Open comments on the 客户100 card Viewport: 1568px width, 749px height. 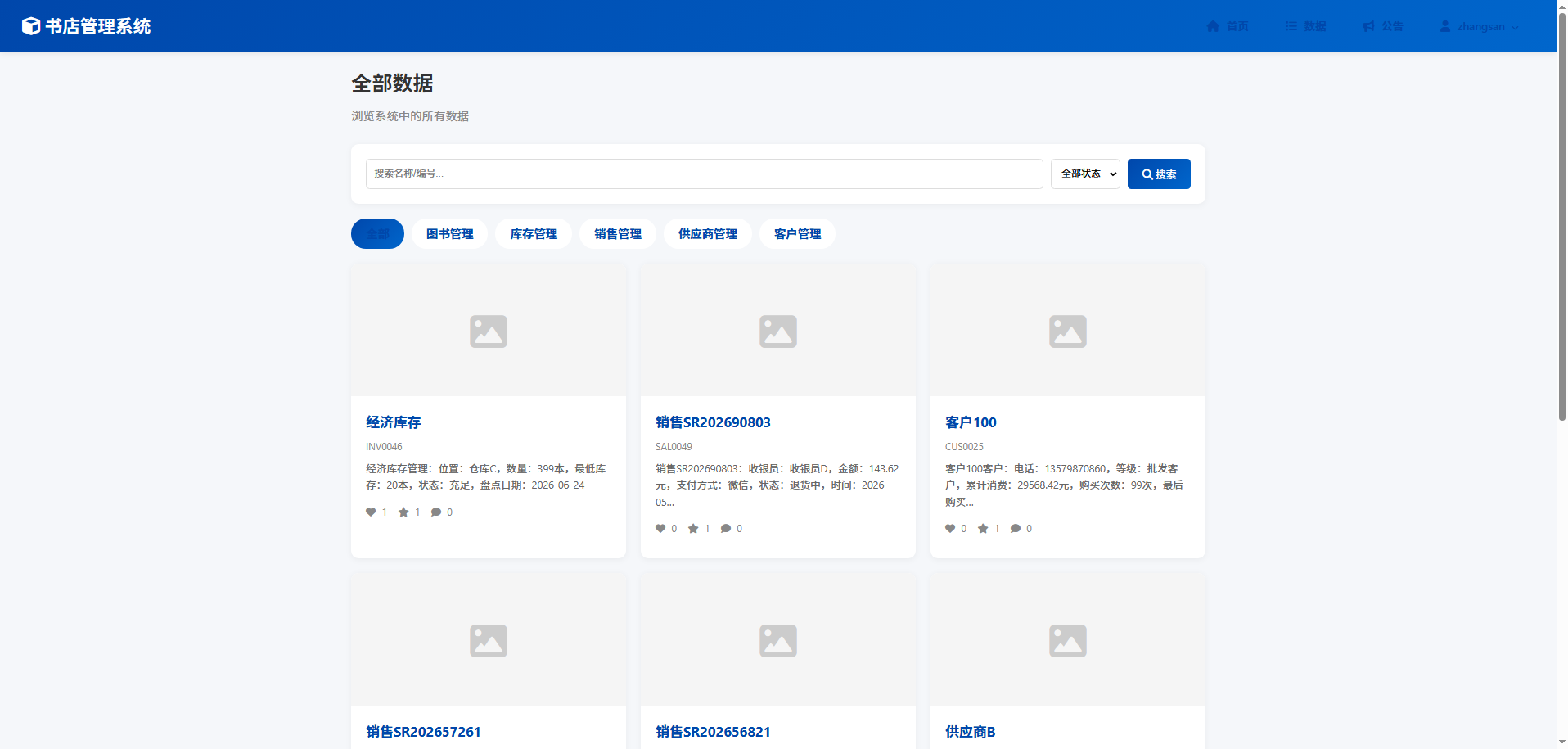click(1016, 529)
